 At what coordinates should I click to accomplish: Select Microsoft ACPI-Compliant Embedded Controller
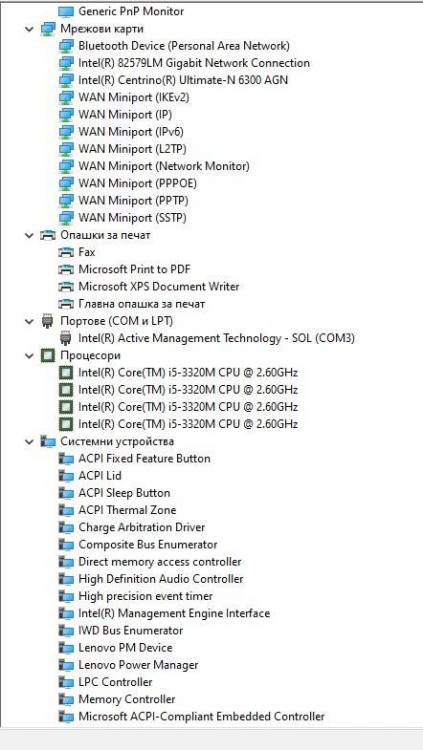pos(201,717)
